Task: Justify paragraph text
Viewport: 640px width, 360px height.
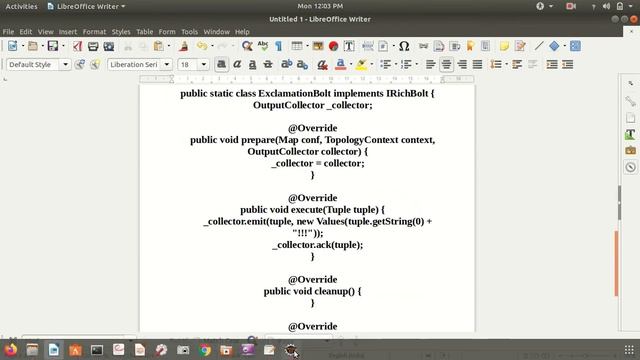Action: tap(477, 64)
